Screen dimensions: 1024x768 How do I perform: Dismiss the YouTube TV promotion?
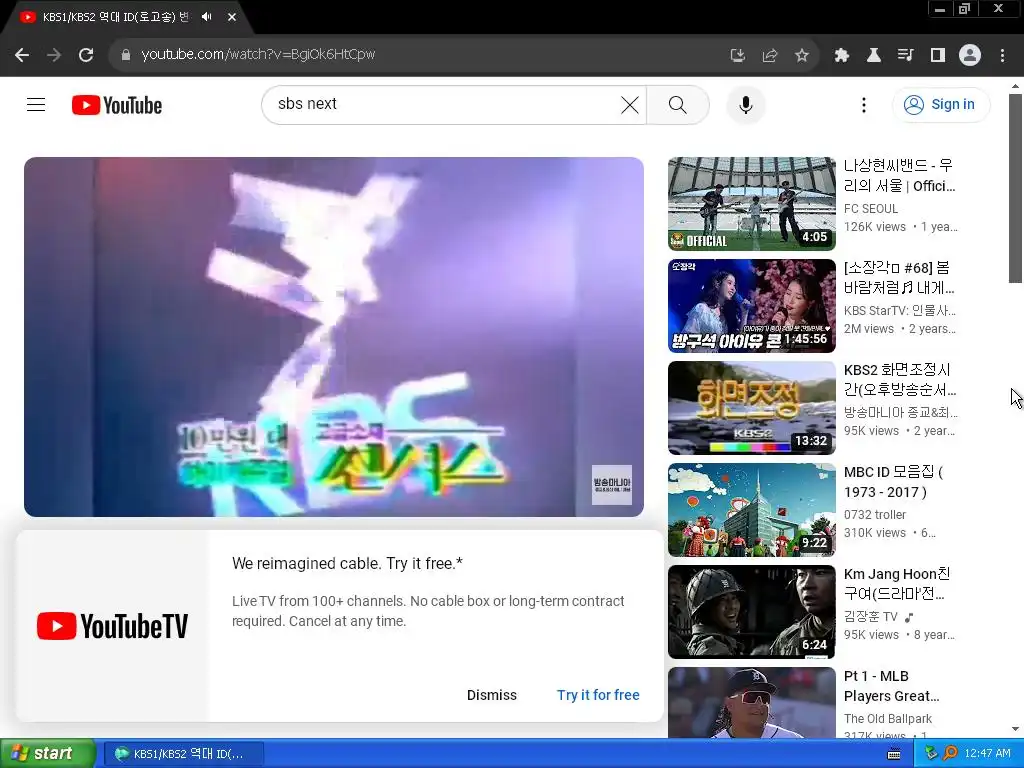click(492, 695)
